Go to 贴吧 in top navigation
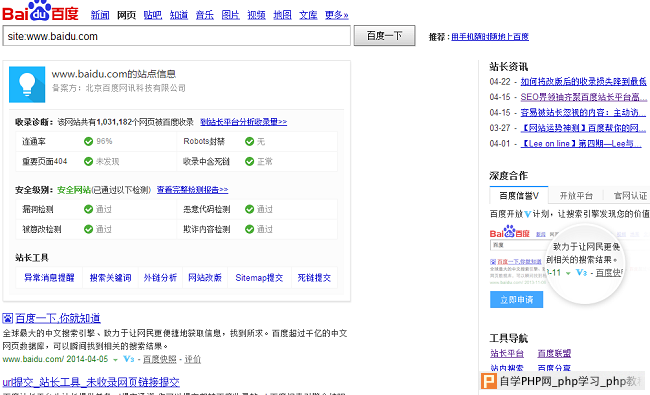The height and width of the screenshot is (395, 650). (x=153, y=15)
